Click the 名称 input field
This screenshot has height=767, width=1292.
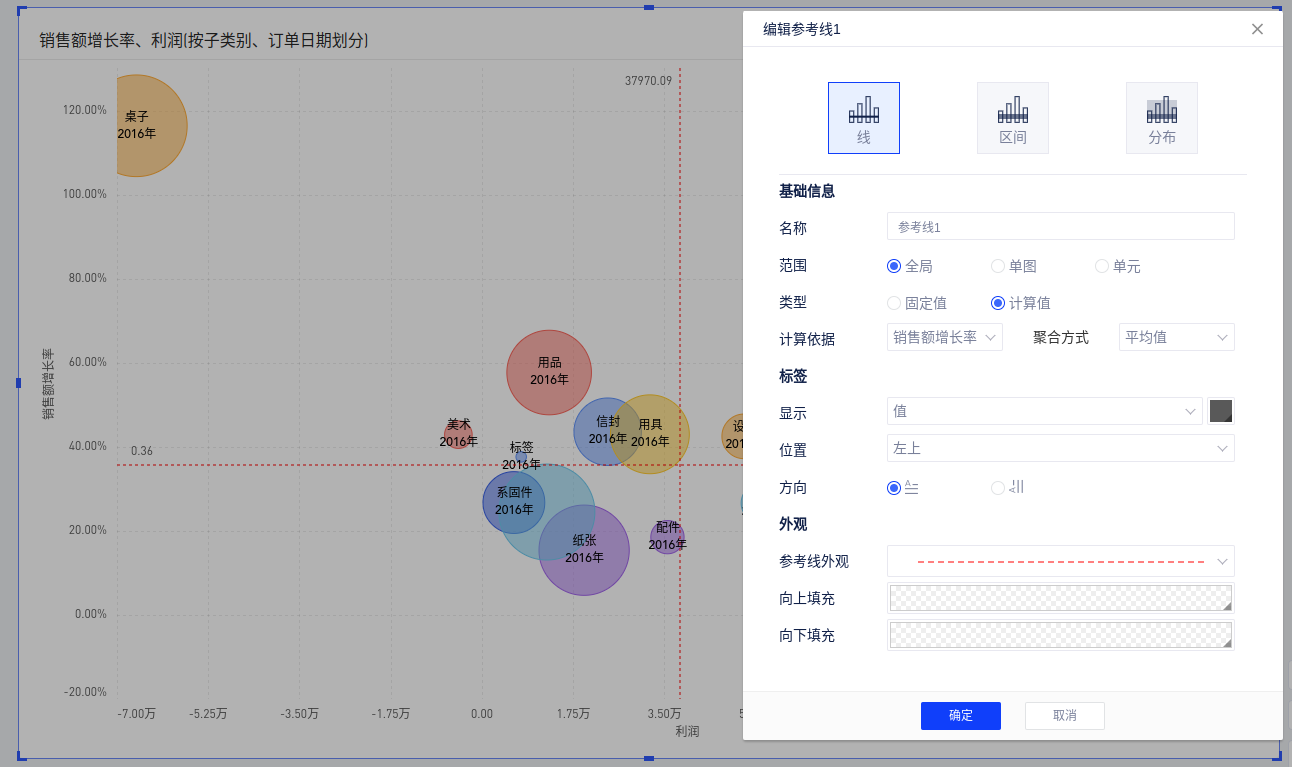[1060, 227]
